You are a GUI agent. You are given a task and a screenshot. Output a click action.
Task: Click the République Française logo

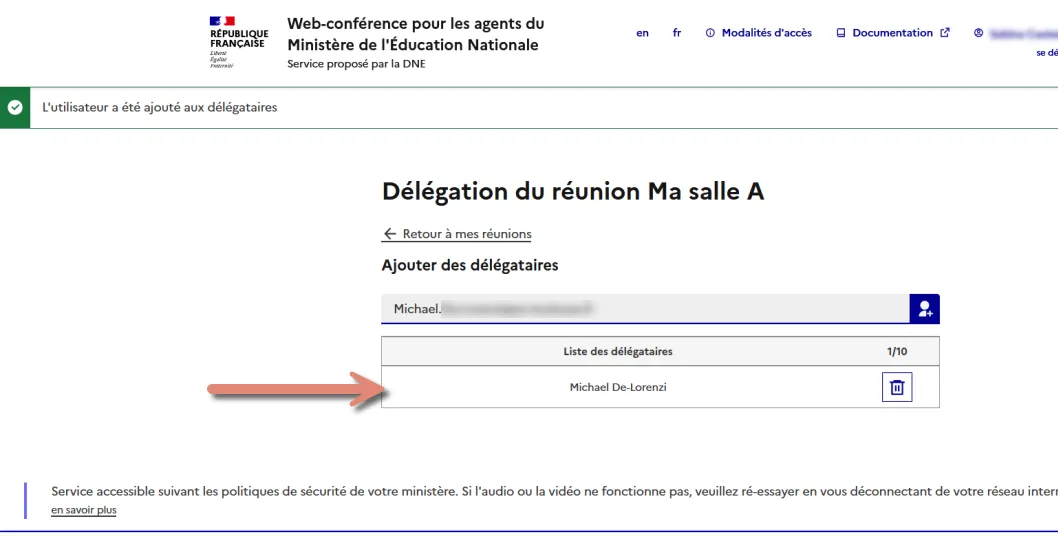238,43
